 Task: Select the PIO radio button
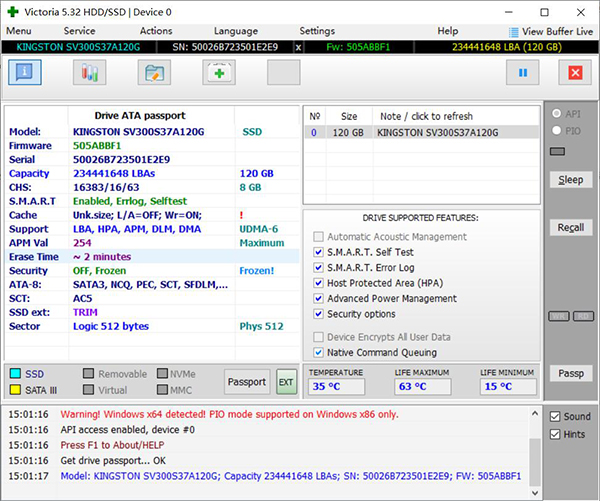pyautogui.click(x=556, y=130)
